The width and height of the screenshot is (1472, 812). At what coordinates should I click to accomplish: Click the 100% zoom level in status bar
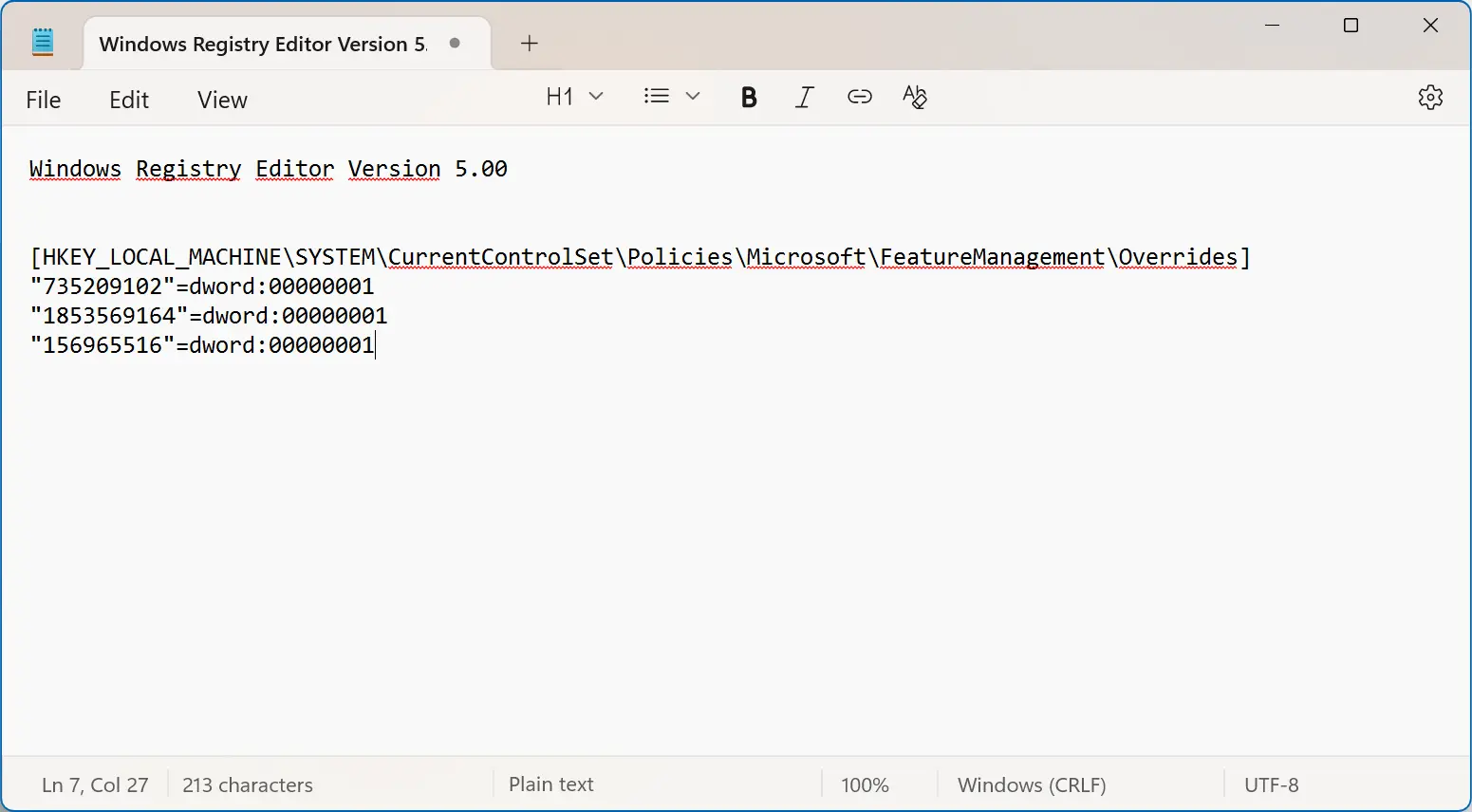coord(865,785)
